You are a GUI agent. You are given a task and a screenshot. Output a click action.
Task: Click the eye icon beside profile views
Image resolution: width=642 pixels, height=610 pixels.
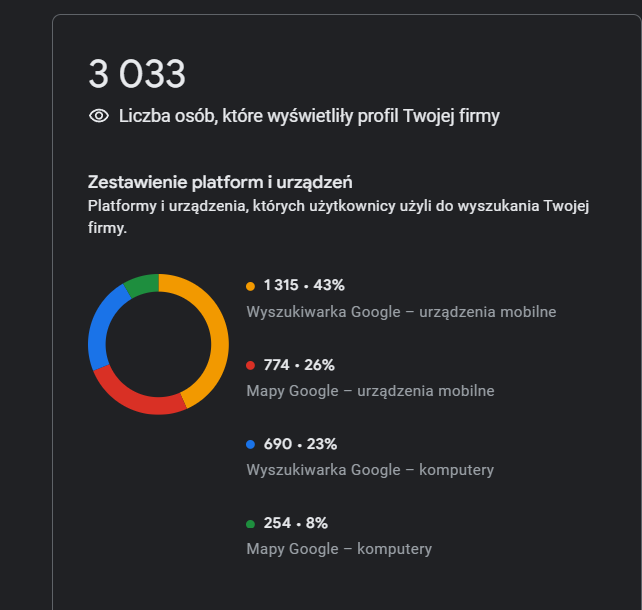(98, 116)
